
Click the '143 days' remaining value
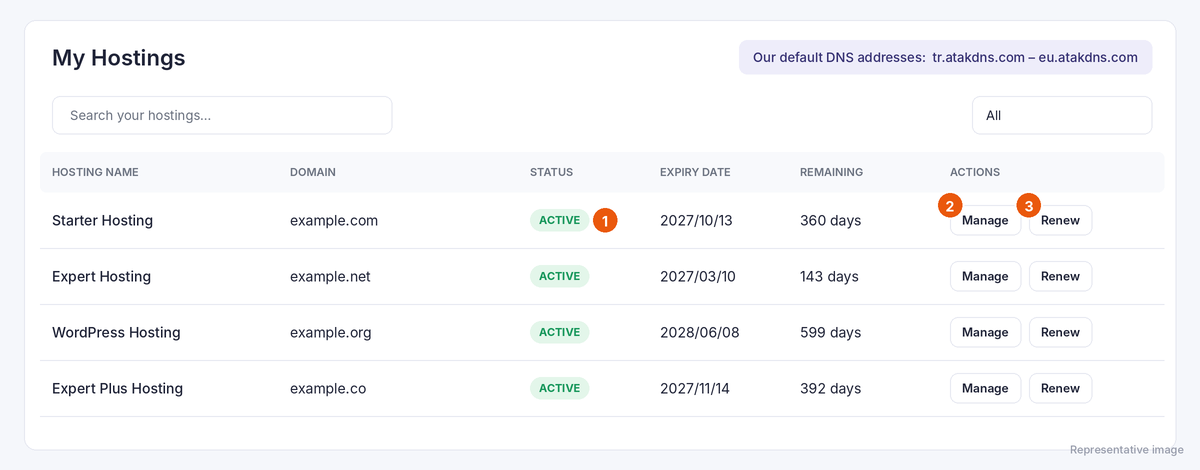coord(829,276)
